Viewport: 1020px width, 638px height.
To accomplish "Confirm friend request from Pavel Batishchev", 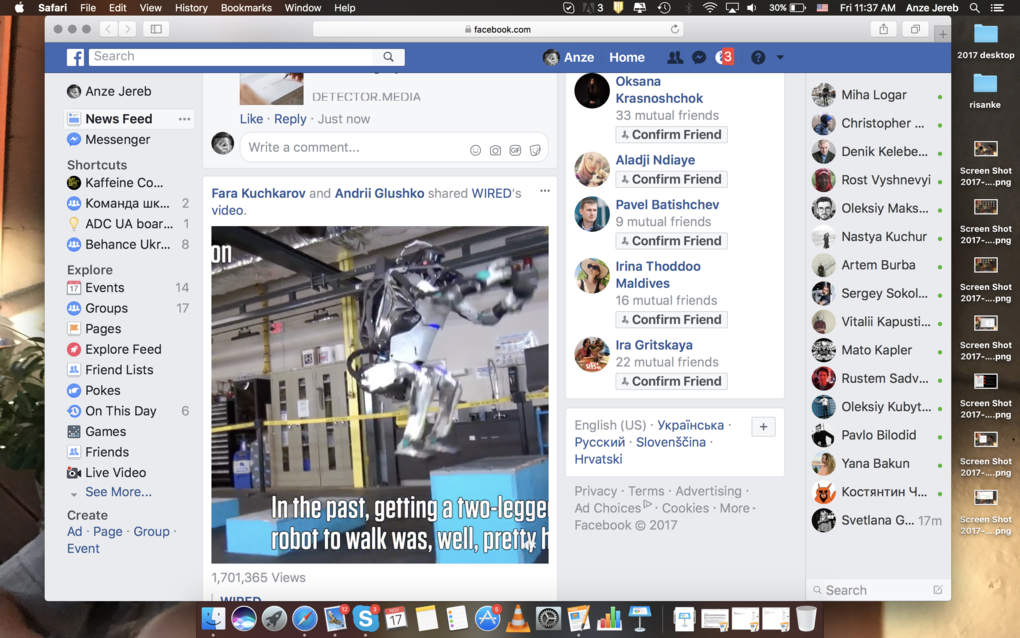I will click(671, 241).
